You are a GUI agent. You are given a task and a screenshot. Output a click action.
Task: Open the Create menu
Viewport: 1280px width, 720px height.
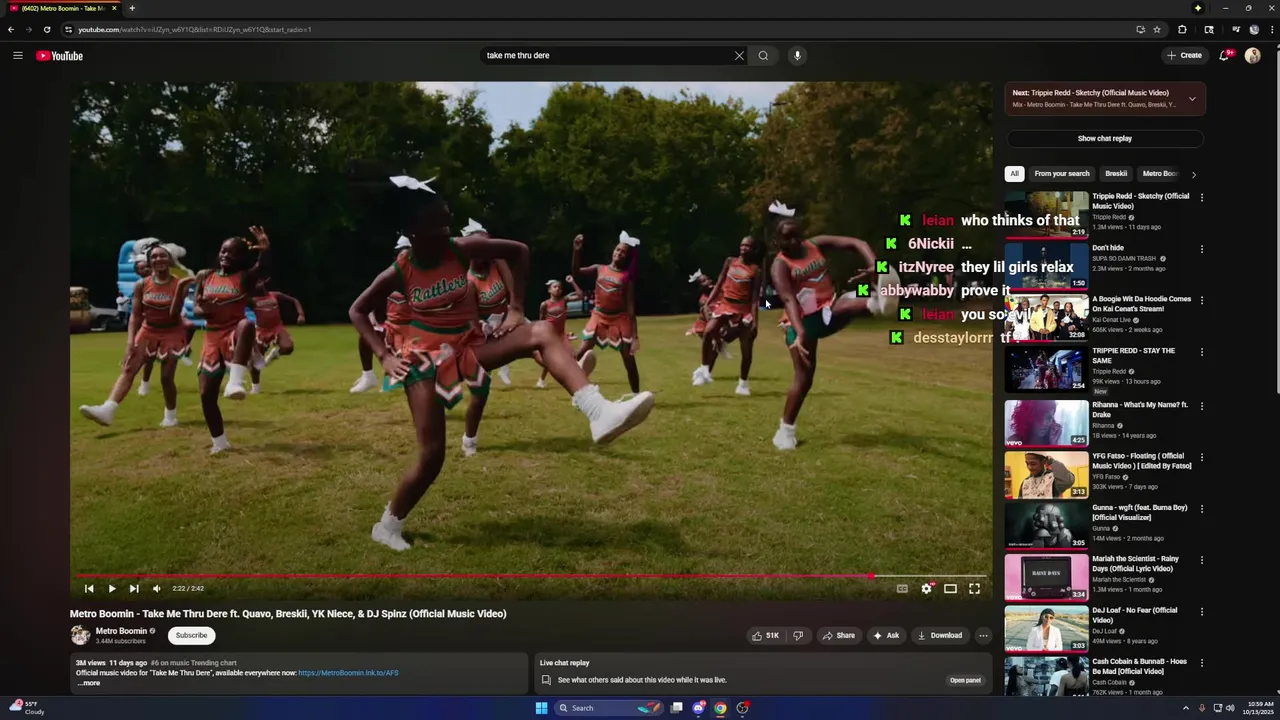click(1184, 56)
